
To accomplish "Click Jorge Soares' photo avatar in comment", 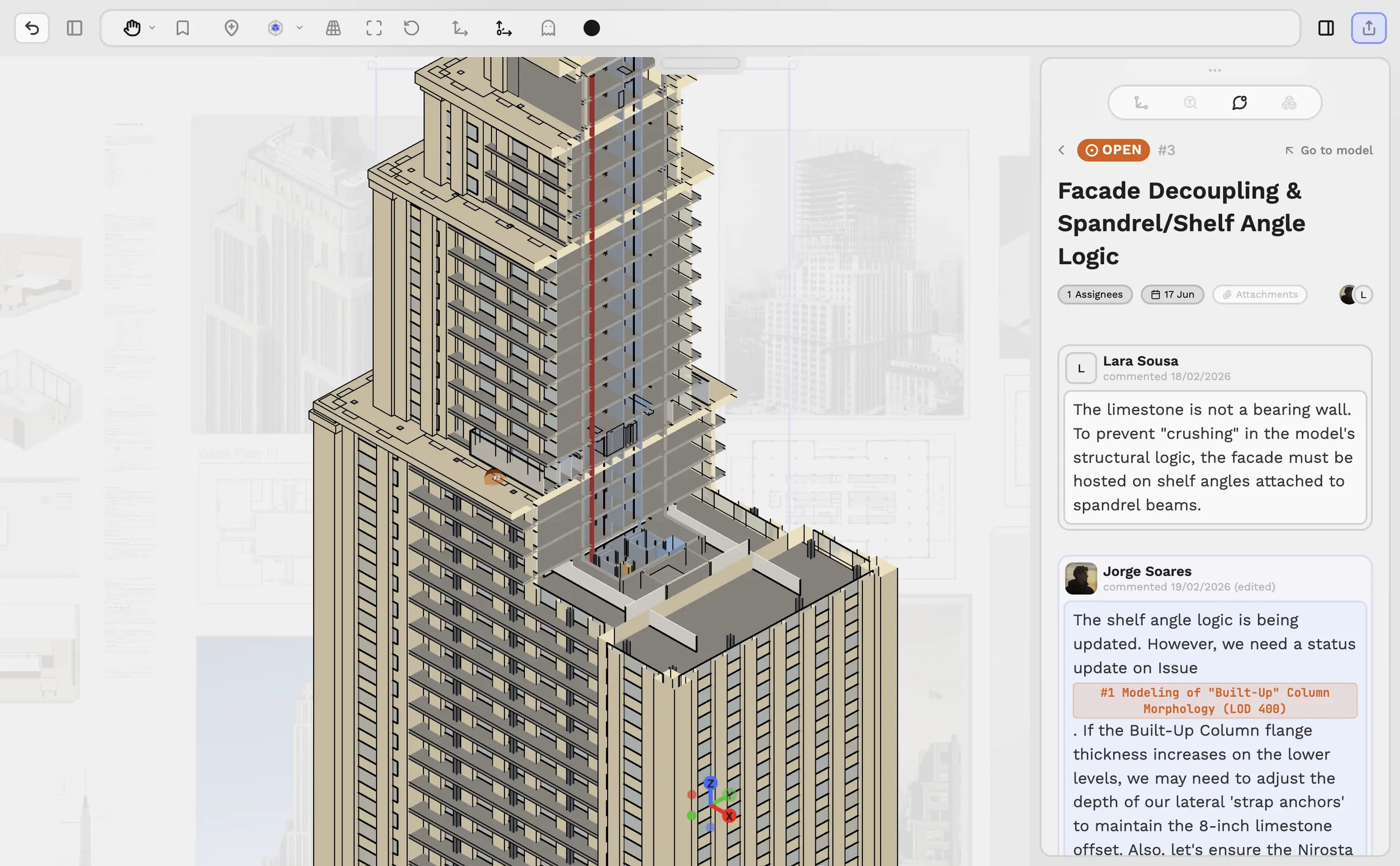I will click(1081, 579).
